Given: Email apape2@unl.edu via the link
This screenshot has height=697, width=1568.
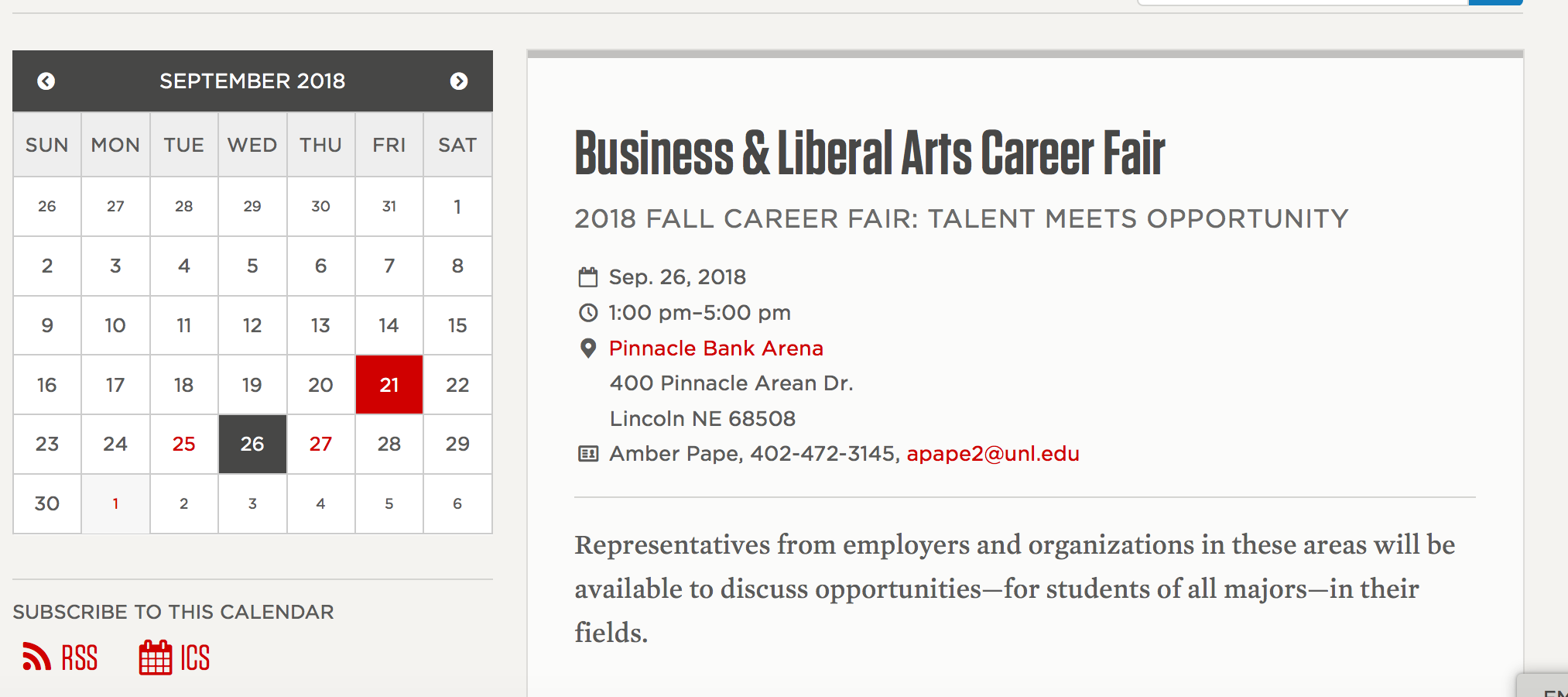Looking at the screenshot, I should [992, 454].
